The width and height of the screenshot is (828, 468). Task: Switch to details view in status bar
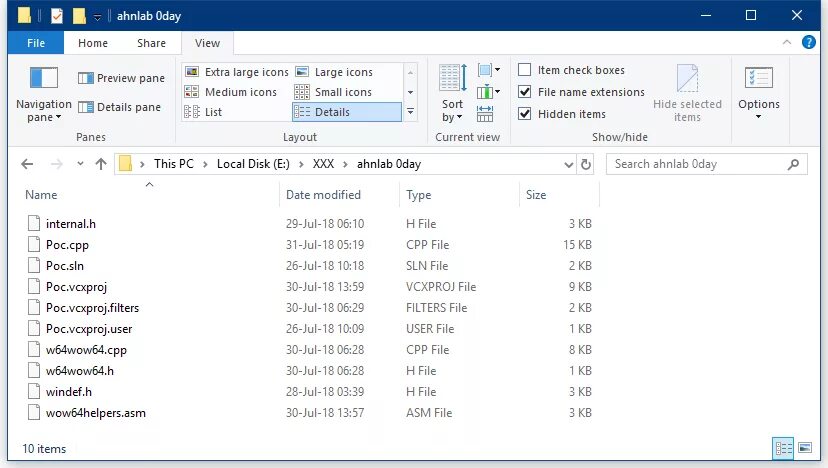(x=783, y=448)
